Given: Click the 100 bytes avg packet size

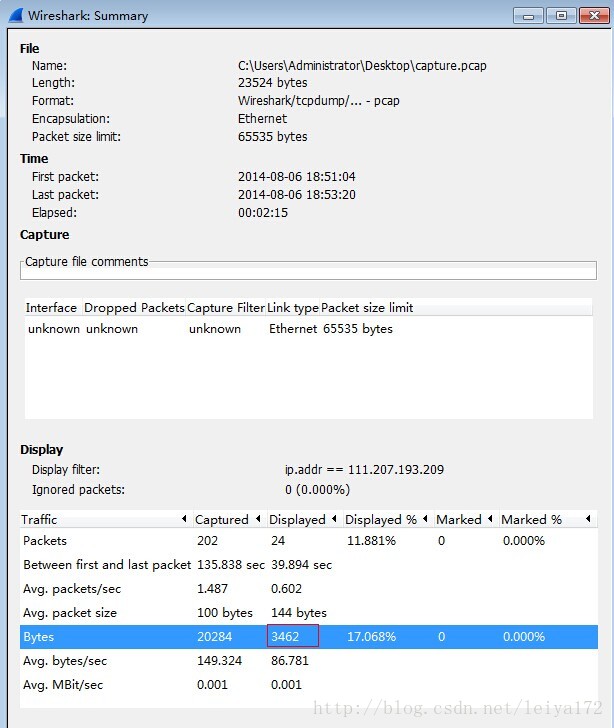Looking at the screenshot, I should click(225, 613).
